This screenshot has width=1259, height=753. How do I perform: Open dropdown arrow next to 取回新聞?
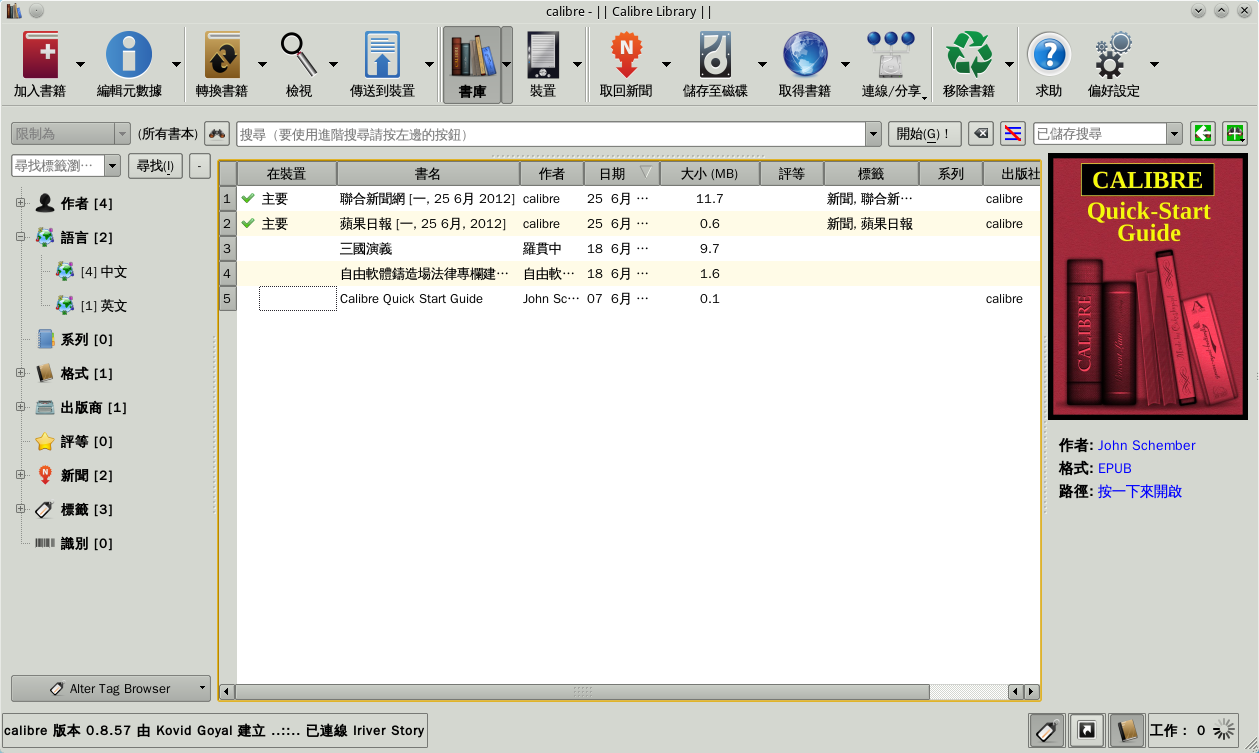666,64
